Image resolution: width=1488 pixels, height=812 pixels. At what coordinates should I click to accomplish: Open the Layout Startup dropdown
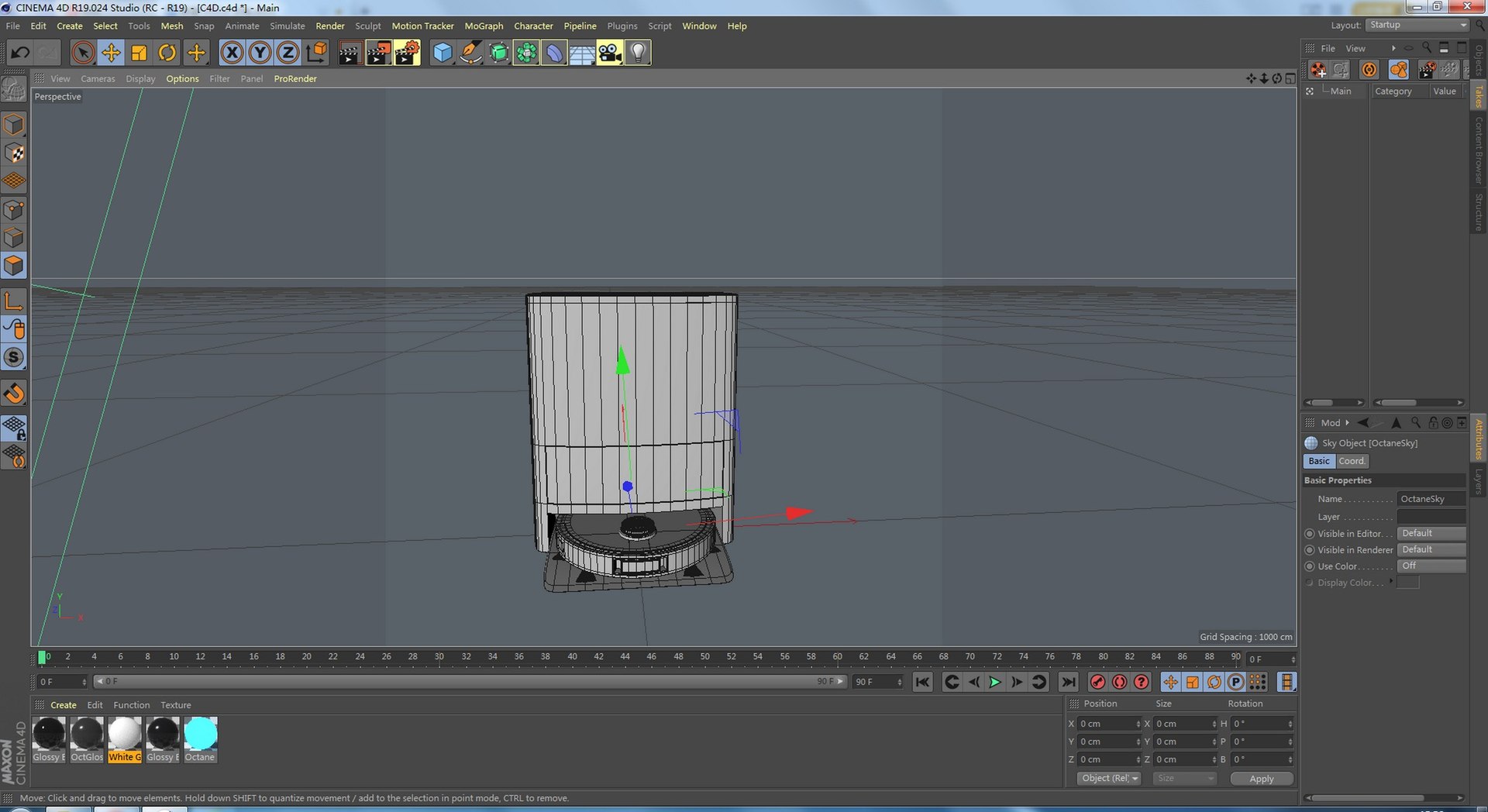pos(1417,25)
